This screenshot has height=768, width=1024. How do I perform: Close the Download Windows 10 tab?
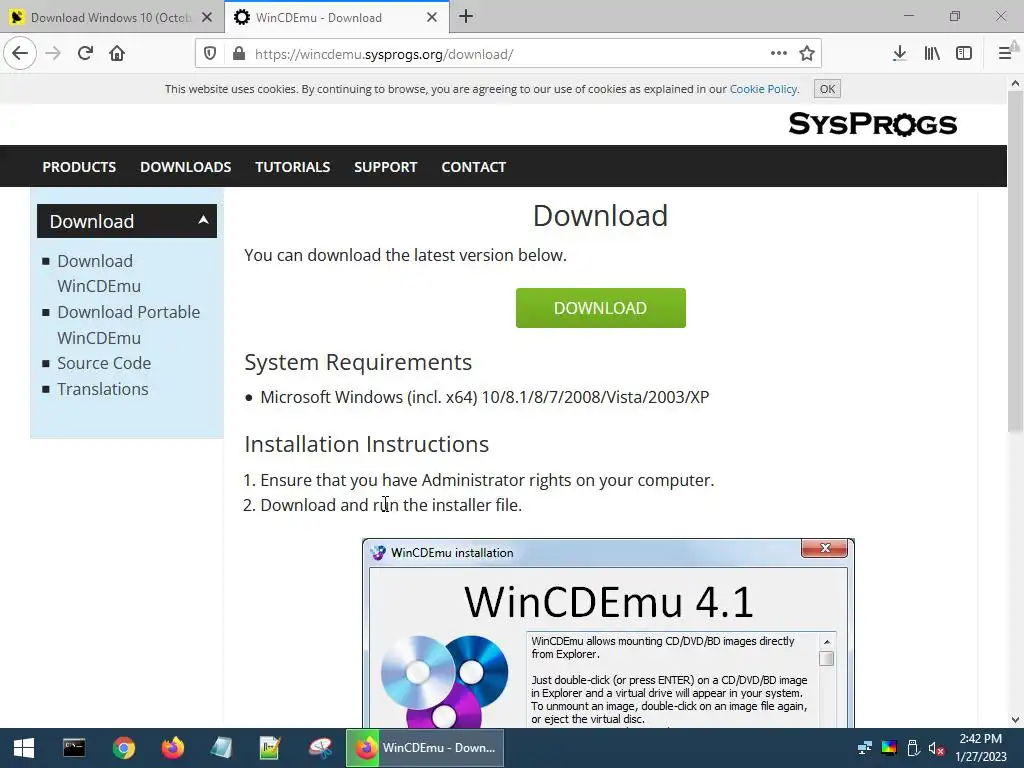[x=207, y=18]
